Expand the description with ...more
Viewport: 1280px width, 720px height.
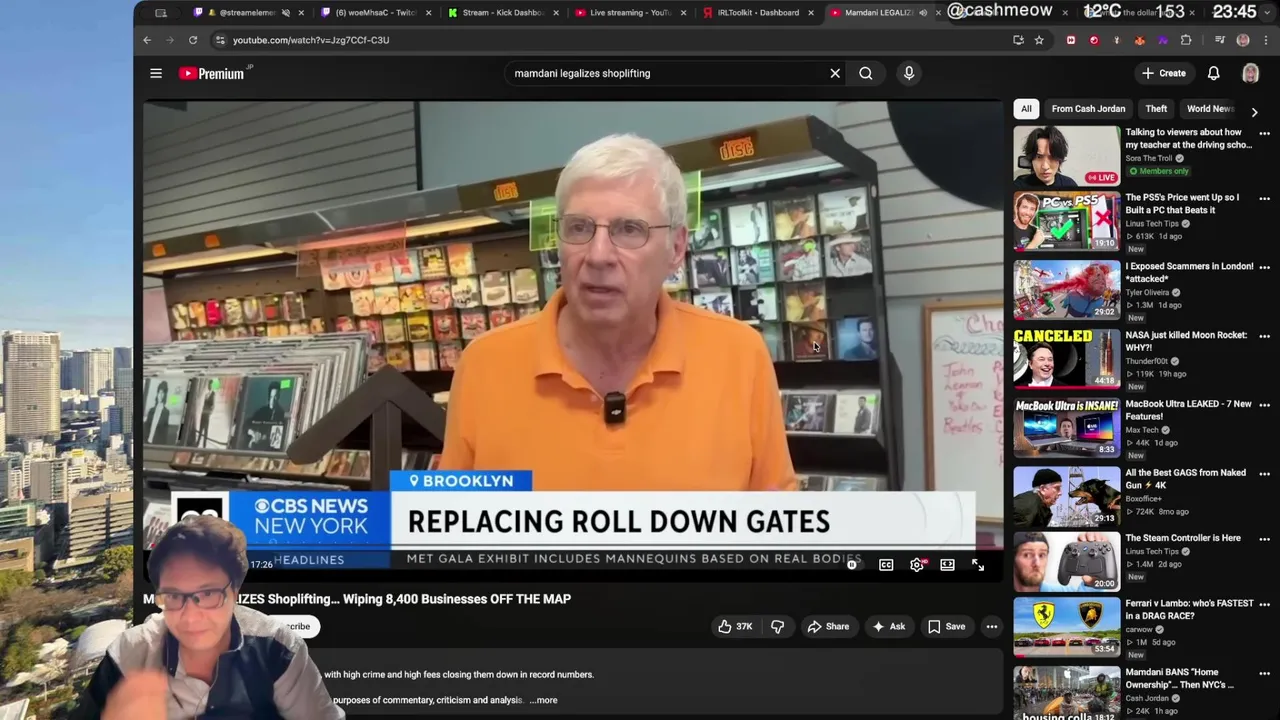click(x=543, y=700)
